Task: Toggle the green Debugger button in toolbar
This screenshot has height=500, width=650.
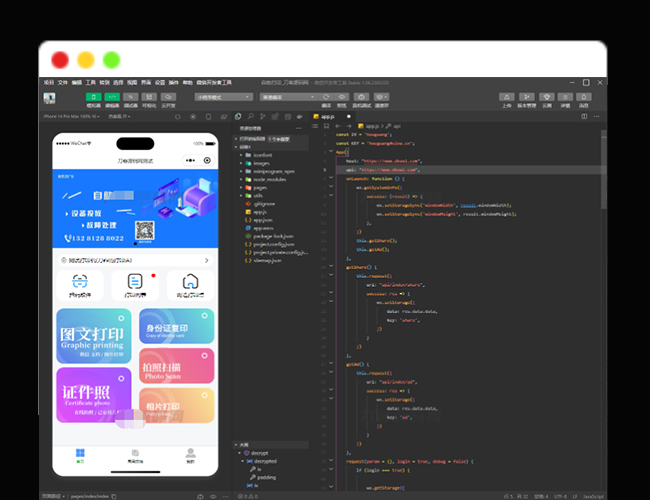Action: click(130, 97)
